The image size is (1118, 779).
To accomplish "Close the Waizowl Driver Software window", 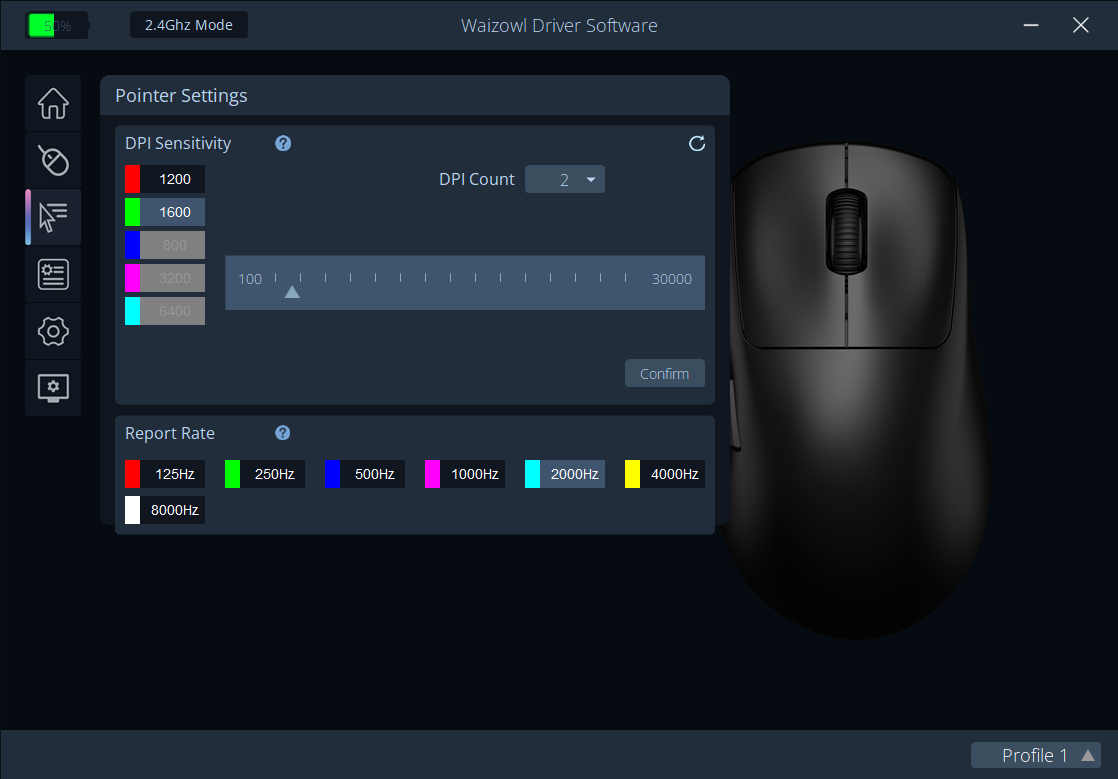I will pos(1081,25).
